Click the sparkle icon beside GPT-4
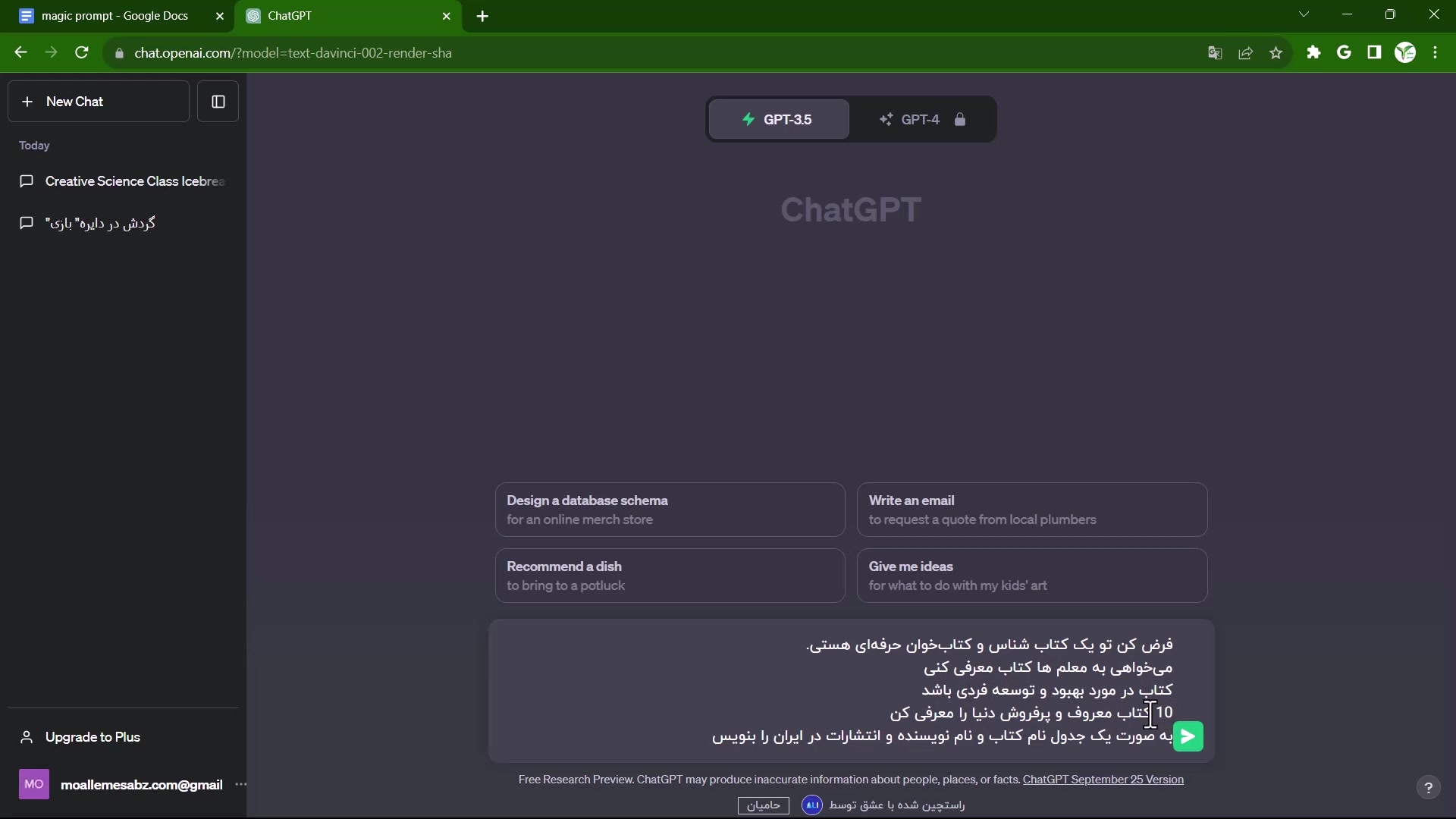1456x819 pixels. click(886, 119)
